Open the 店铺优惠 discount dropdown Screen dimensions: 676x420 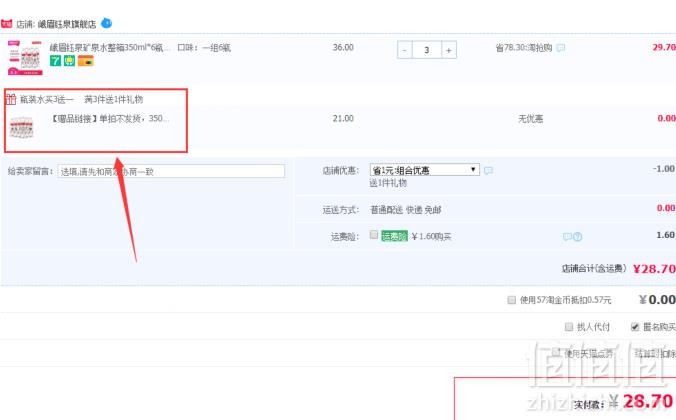425,170
